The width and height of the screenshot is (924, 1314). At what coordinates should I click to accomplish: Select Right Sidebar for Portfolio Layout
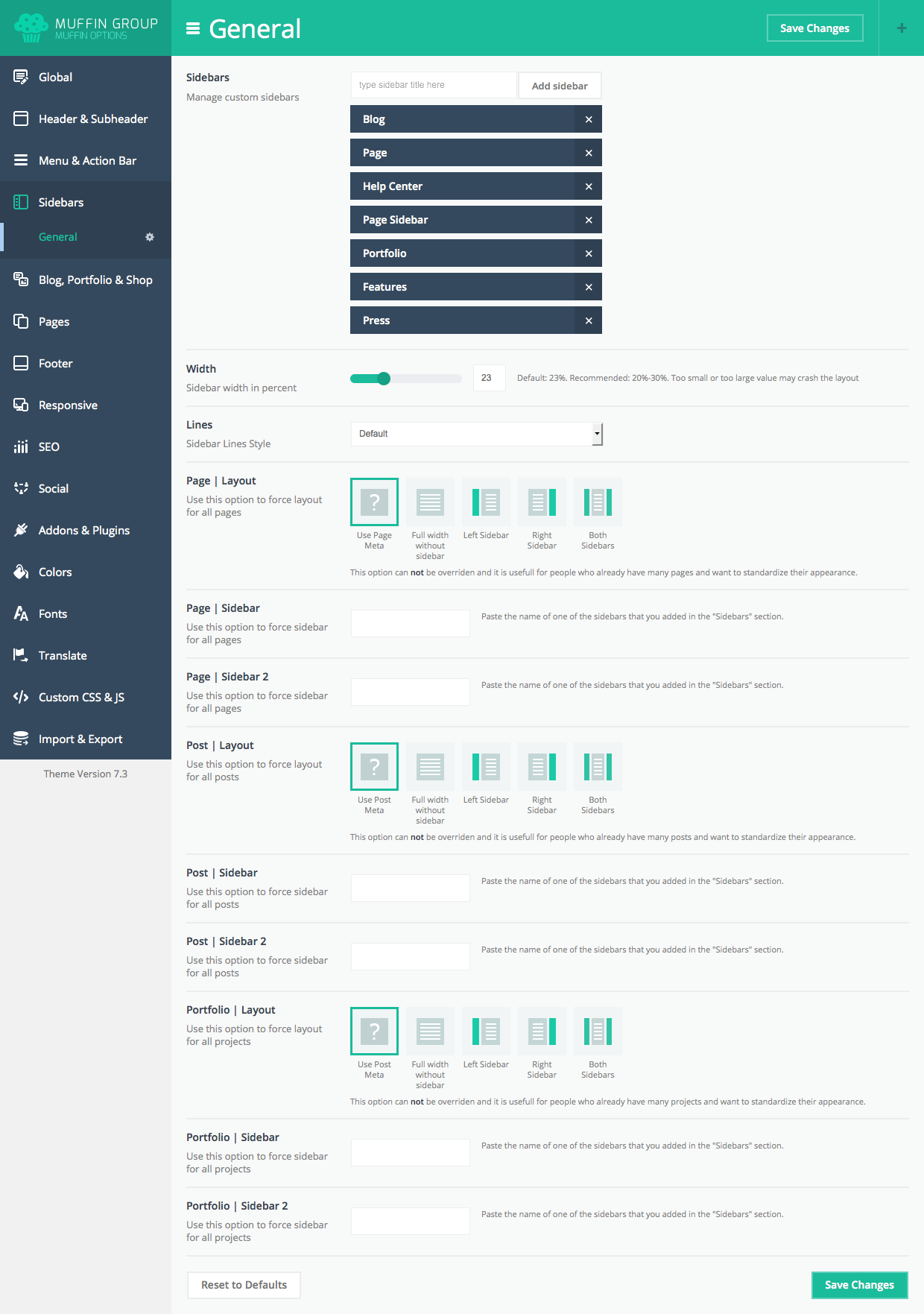pos(542,1032)
